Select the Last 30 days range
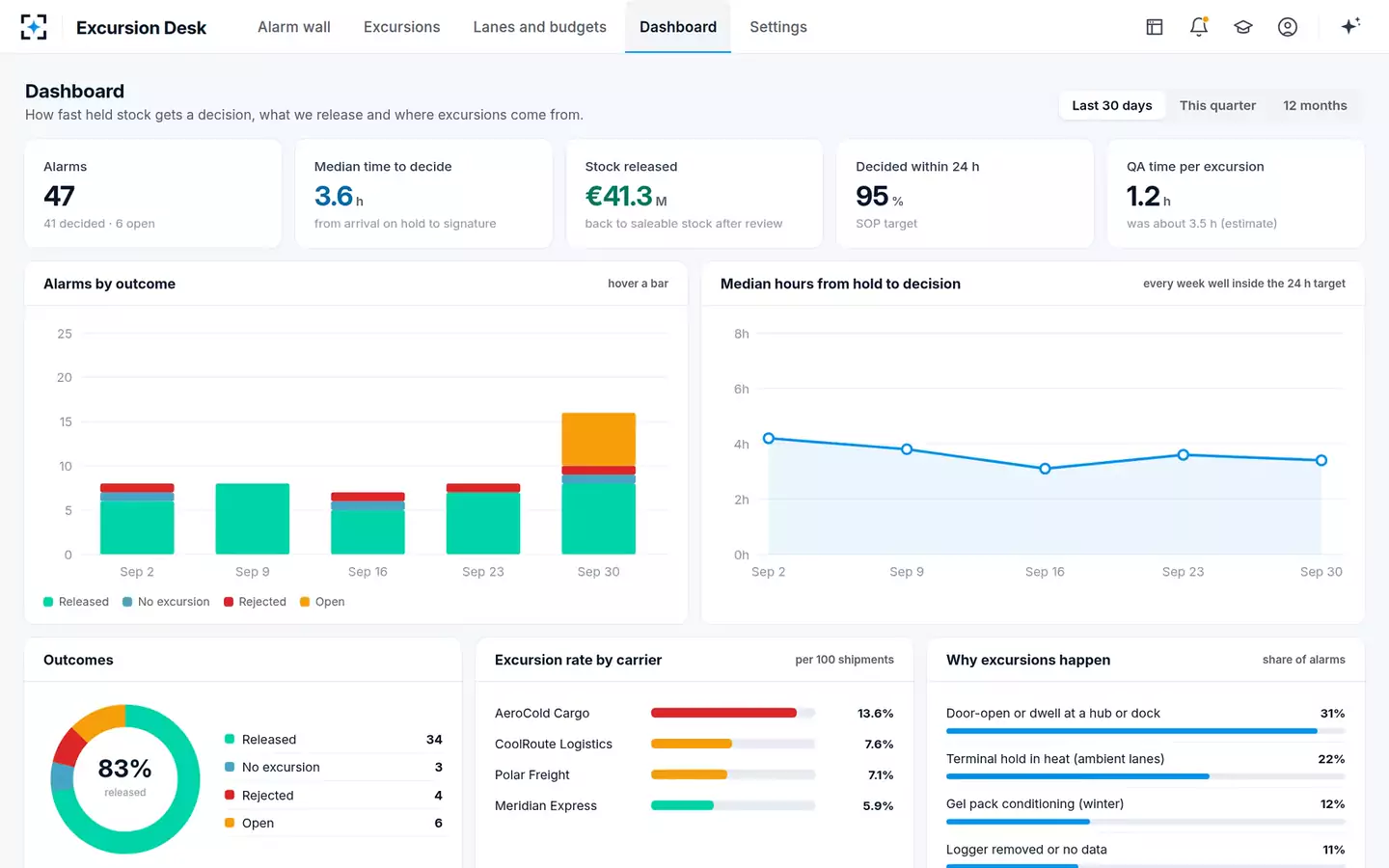The width and height of the screenshot is (1389, 868). click(x=1112, y=105)
